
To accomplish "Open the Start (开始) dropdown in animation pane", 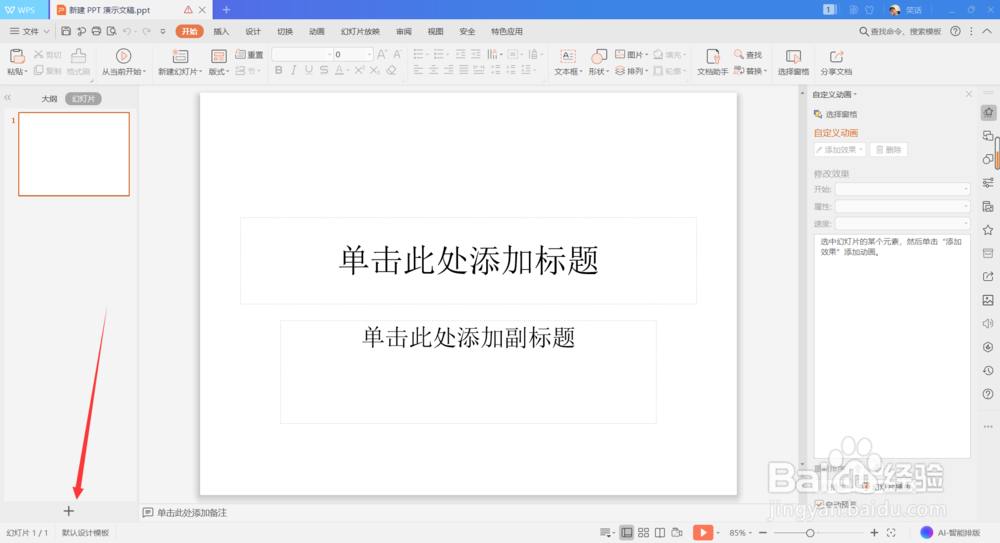I will 902,190.
